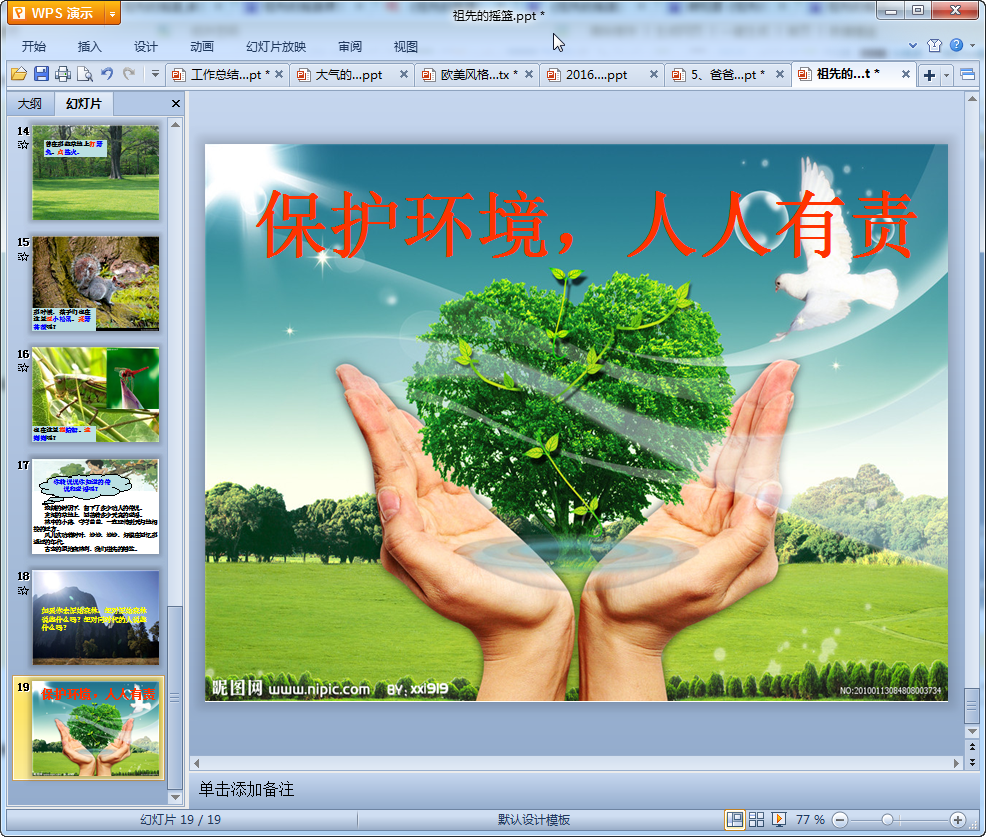Switch the side panel to 大纲 outline view
The height and width of the screenshot is (837, 986).
[x=30, y=104]
